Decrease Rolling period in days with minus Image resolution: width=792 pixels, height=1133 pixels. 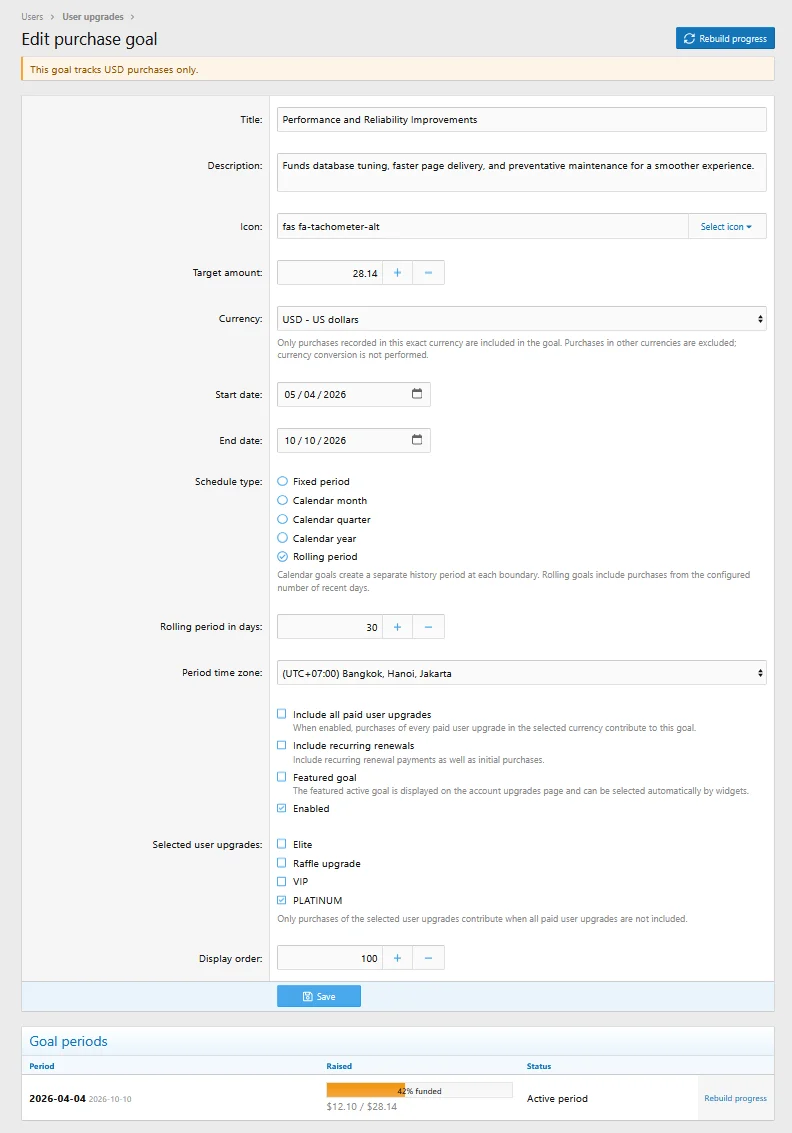point(428,627)
